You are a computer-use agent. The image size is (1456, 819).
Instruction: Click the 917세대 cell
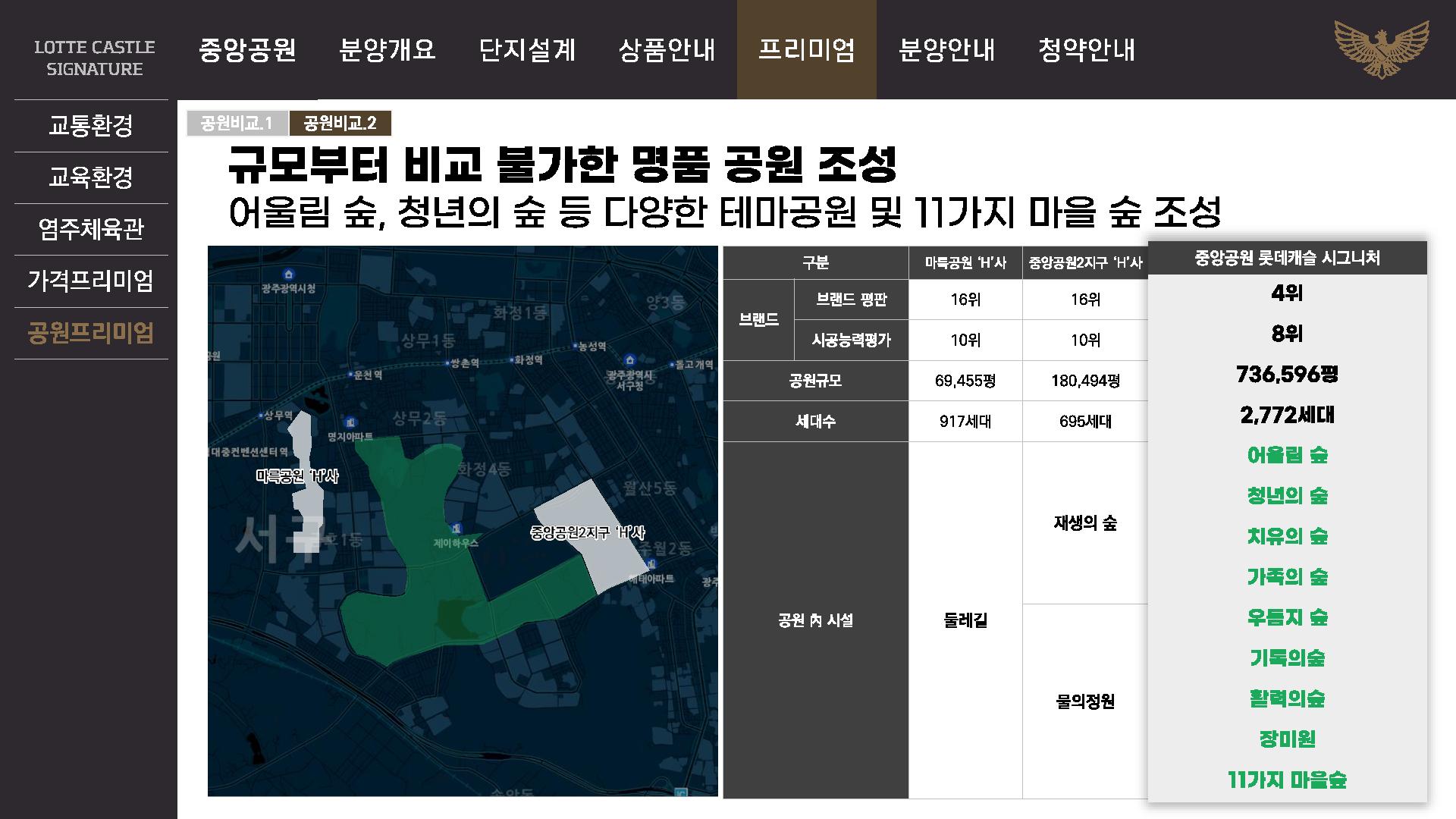pos(965,422)
